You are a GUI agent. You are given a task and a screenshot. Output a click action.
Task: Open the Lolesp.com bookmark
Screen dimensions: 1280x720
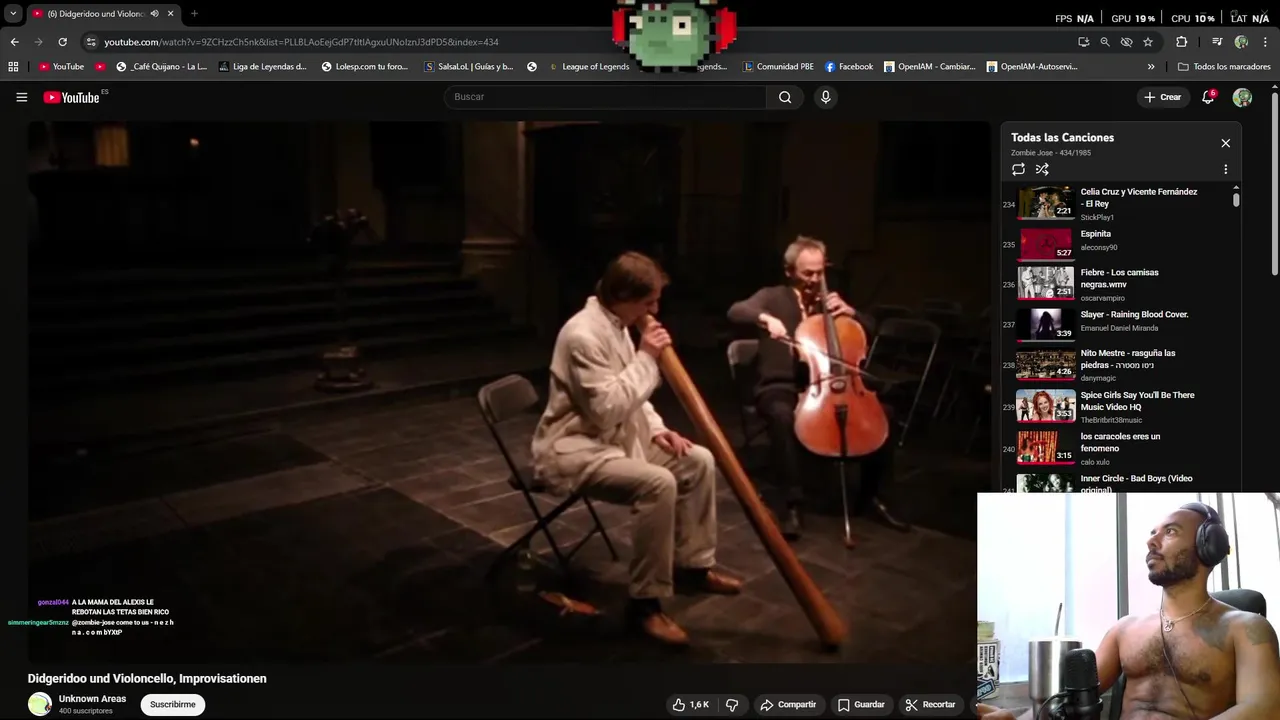click(x=364, y=67)
